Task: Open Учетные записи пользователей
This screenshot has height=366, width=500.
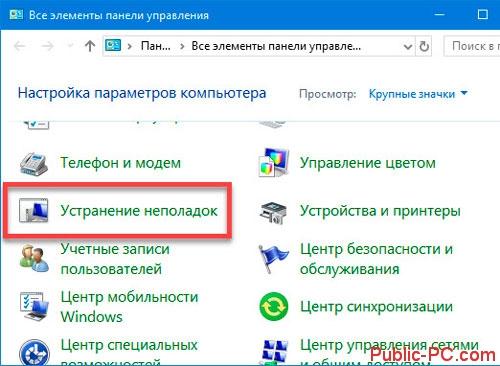Action: 115,259
